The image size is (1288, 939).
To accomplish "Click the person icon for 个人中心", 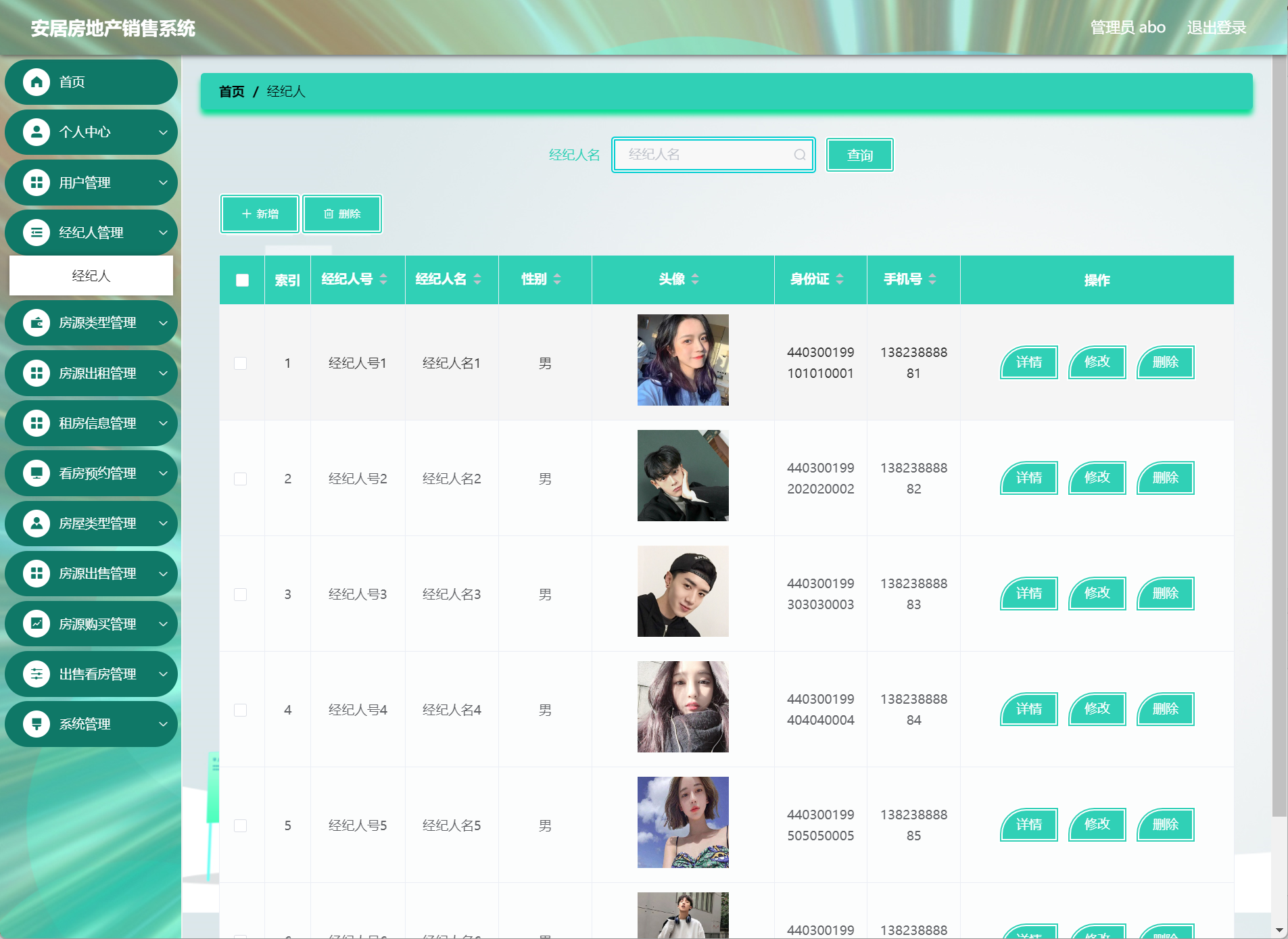I will tap(37, 132).
